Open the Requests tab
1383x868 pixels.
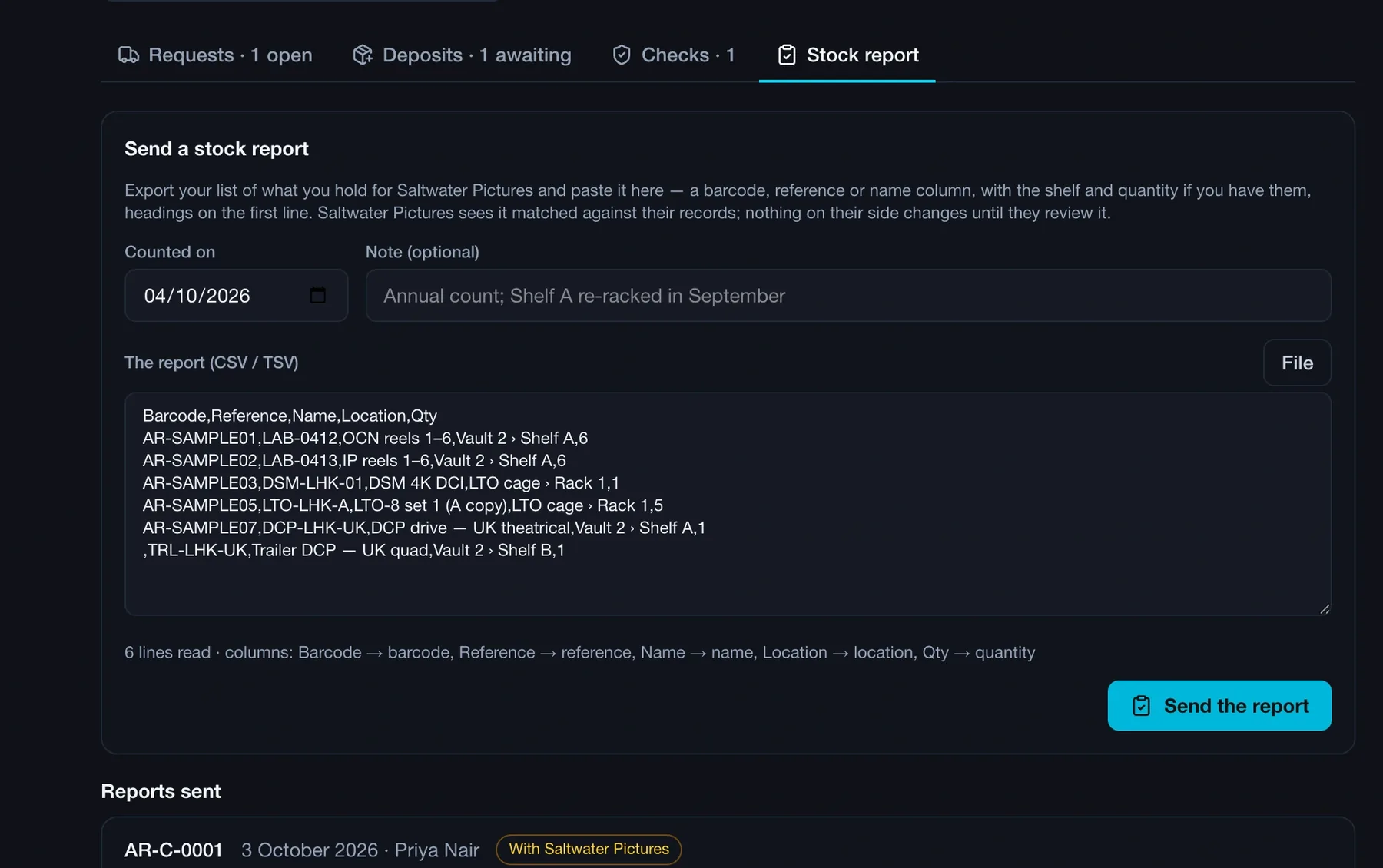[215, 55]
